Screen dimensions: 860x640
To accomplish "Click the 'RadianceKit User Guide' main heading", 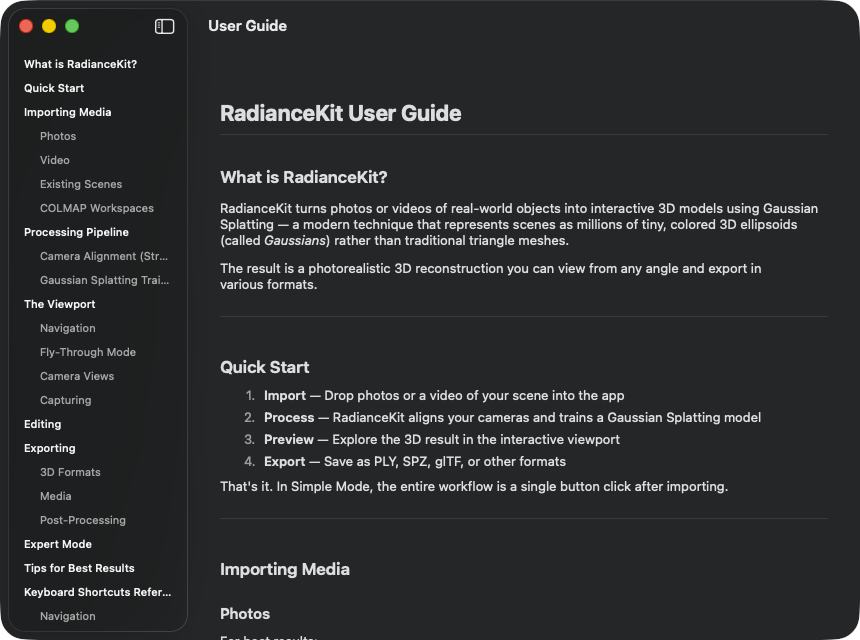I will [341, 114].
